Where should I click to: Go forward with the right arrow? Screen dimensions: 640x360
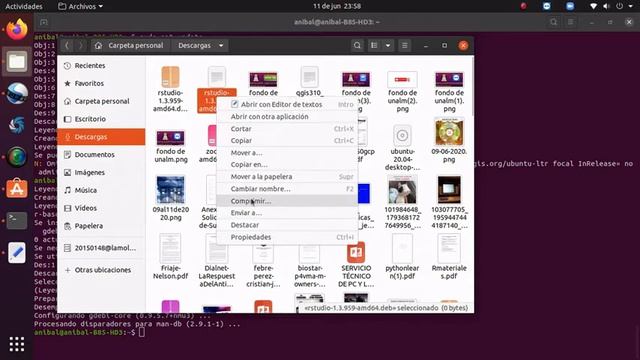coord(81,45)
